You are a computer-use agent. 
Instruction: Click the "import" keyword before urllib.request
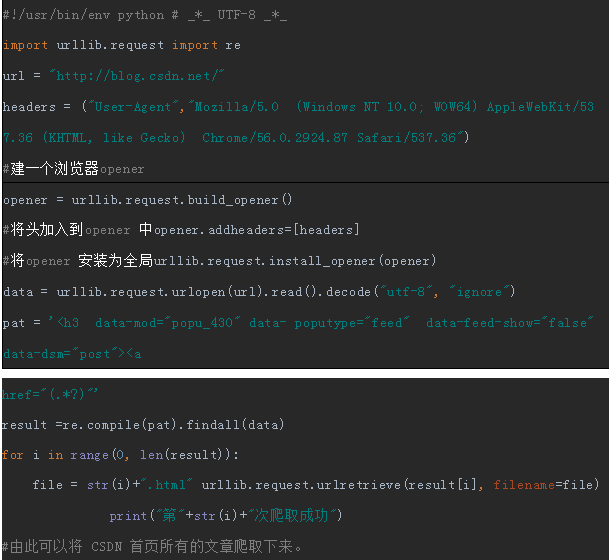coord(25,45)
